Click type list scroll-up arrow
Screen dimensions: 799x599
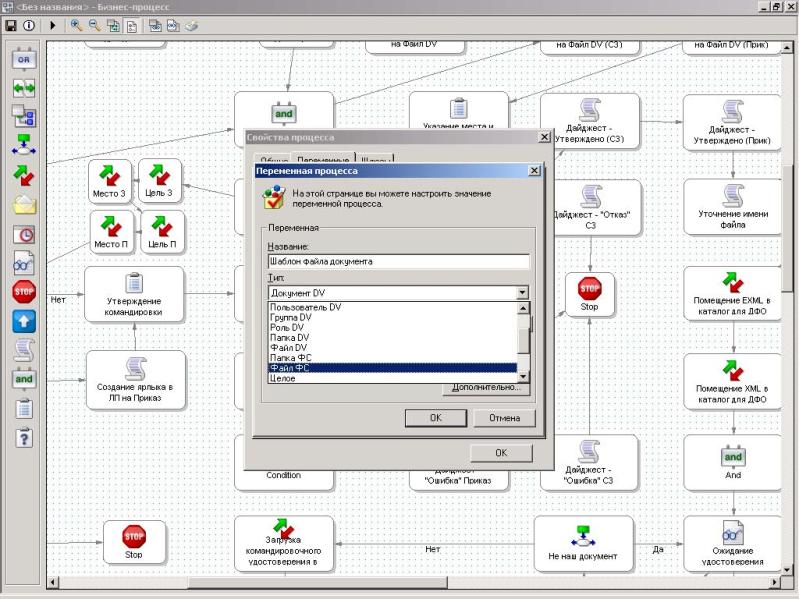(x=523, y=308)
